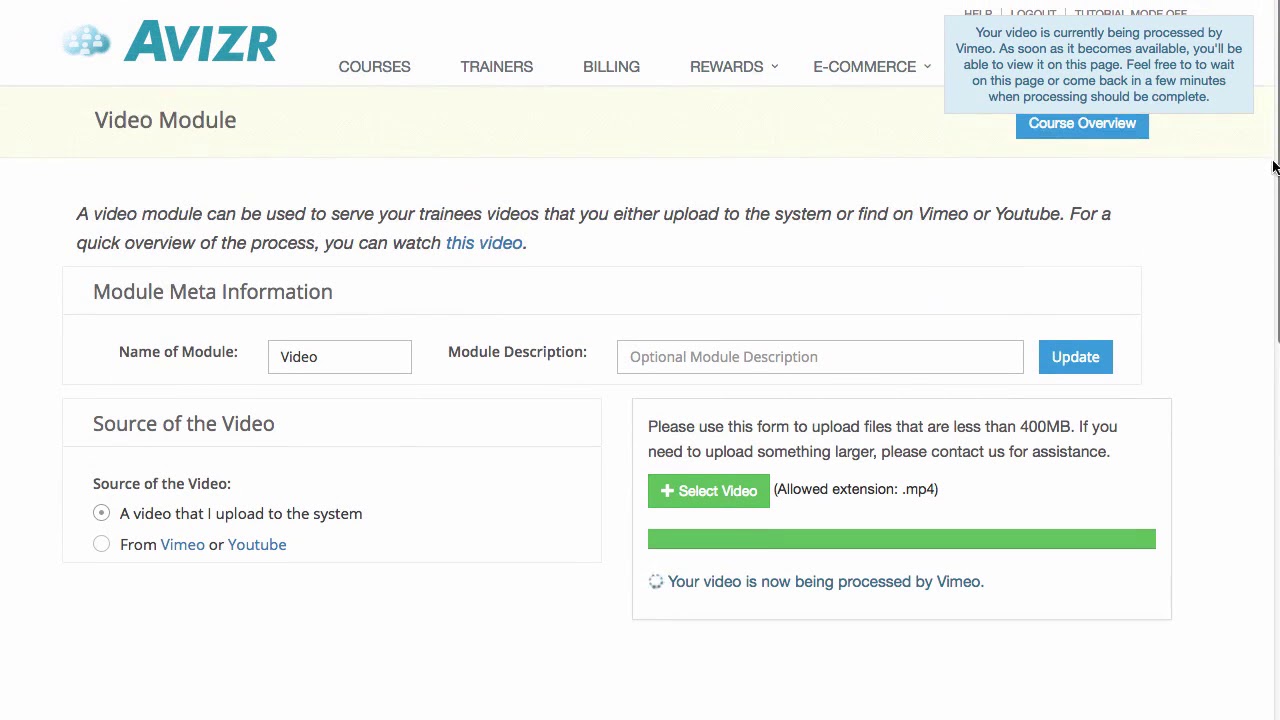The width and height of the screenshot is (1280, 720).
Task: Click the plus icon on Select Video
Action: click(667, 491)
